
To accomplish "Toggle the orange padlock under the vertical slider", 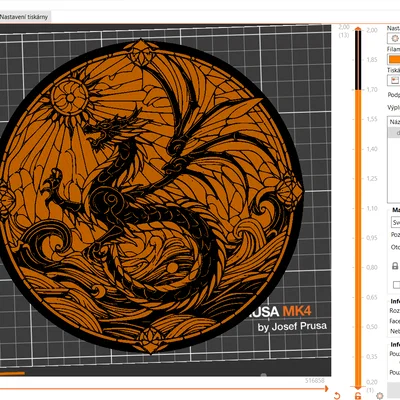I will click(358, 396).
